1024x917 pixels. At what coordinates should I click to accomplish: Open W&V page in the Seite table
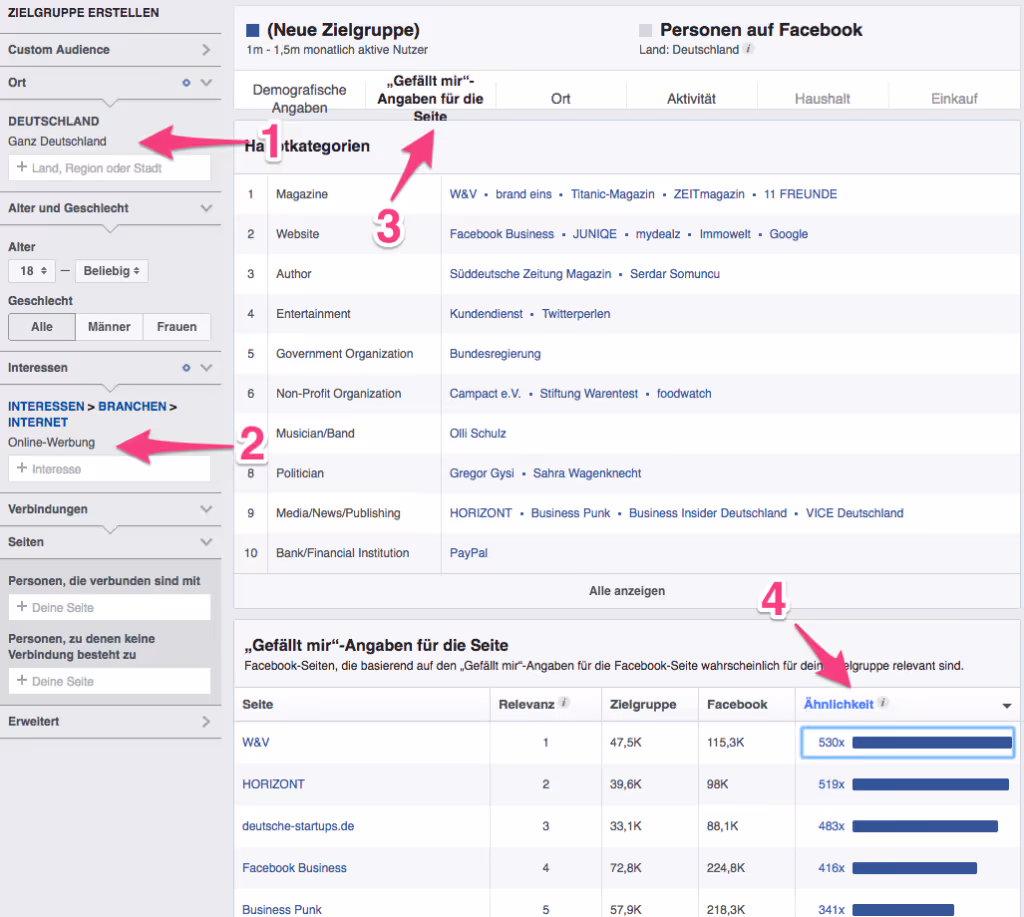pos(255,743)
